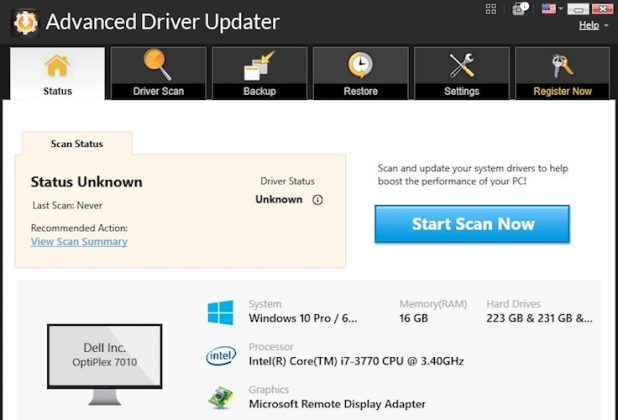Open the View Scan Summary link

tap(79, 242)
